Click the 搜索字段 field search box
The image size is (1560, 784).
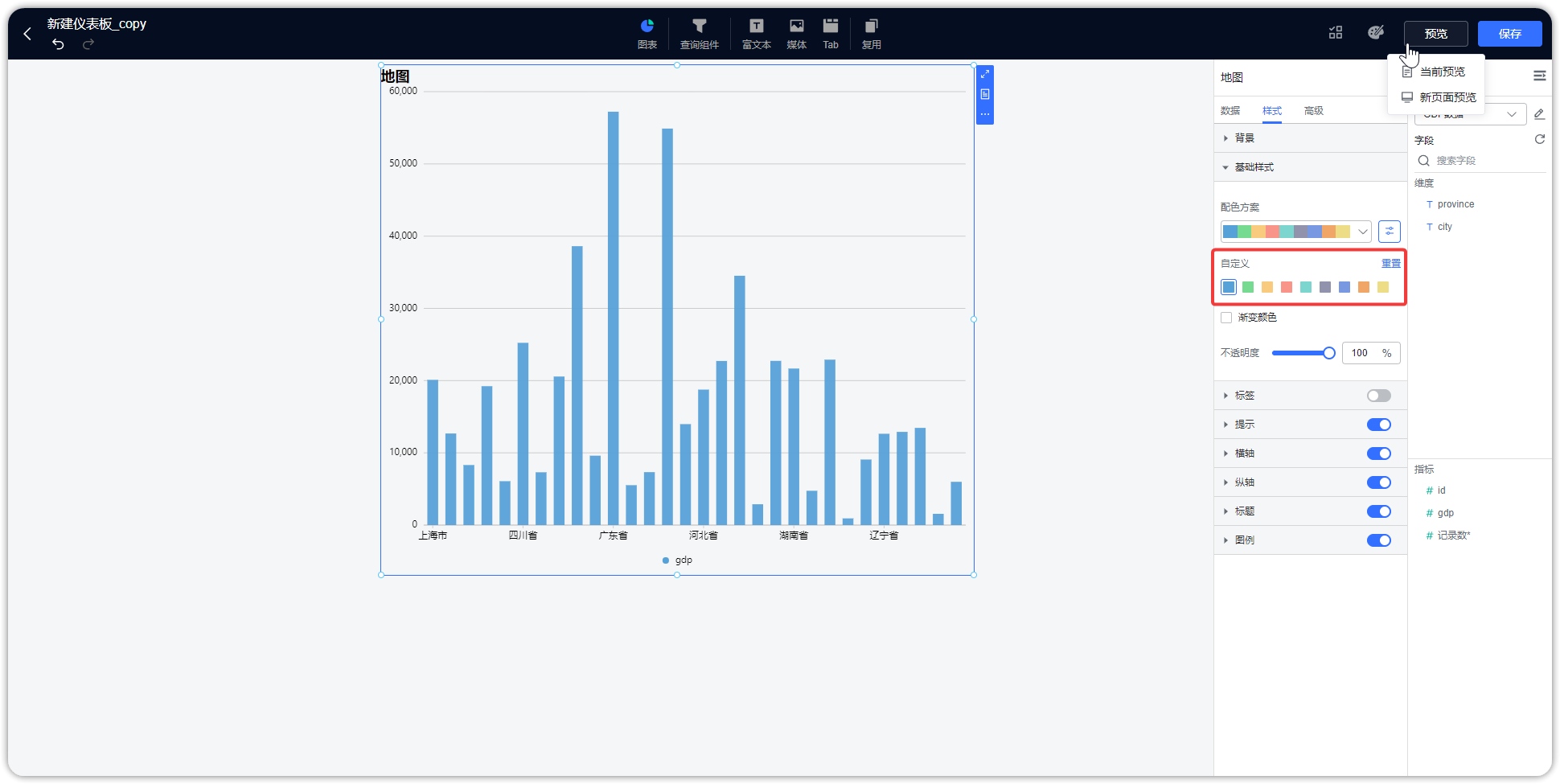[1480, 161]
